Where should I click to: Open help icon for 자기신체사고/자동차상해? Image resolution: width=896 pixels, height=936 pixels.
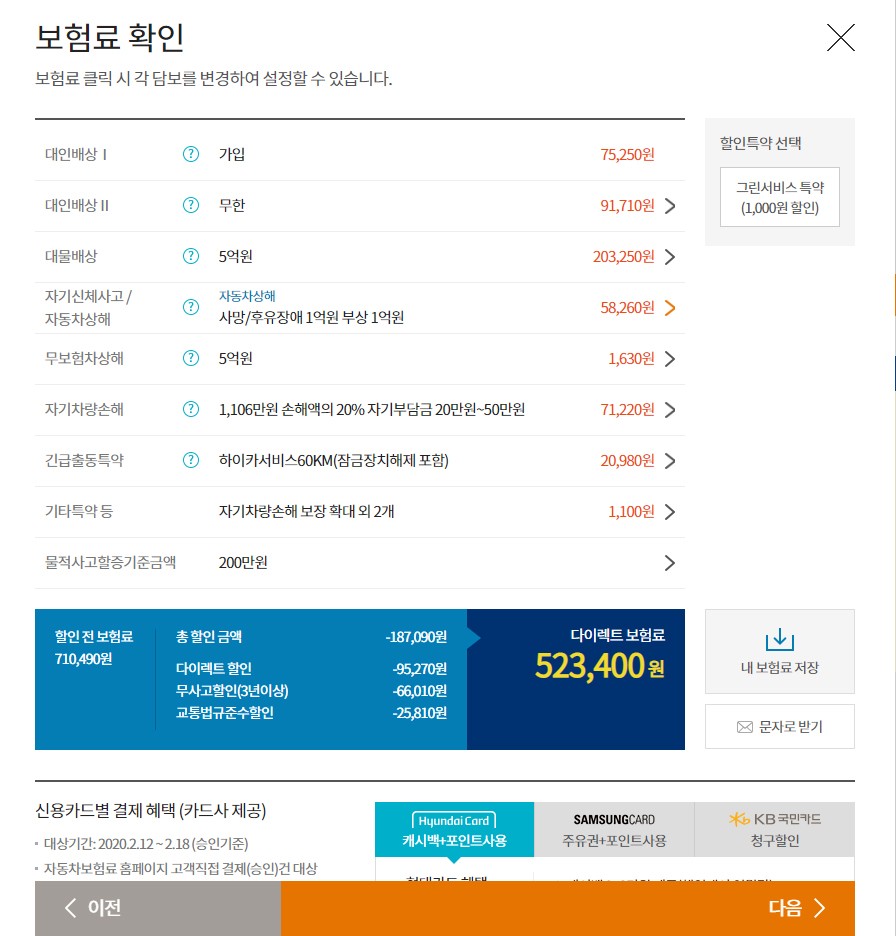[x=190, y=307]
